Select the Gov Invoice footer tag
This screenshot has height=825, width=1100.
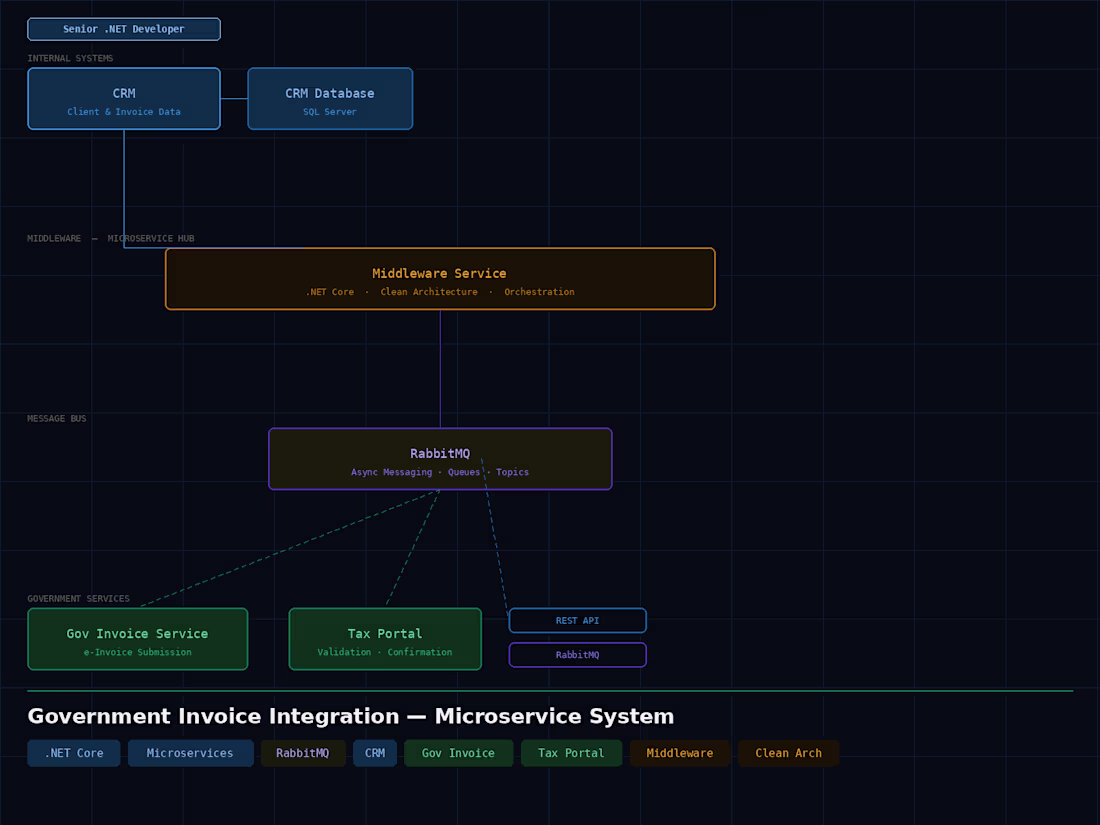pos(458,753)
